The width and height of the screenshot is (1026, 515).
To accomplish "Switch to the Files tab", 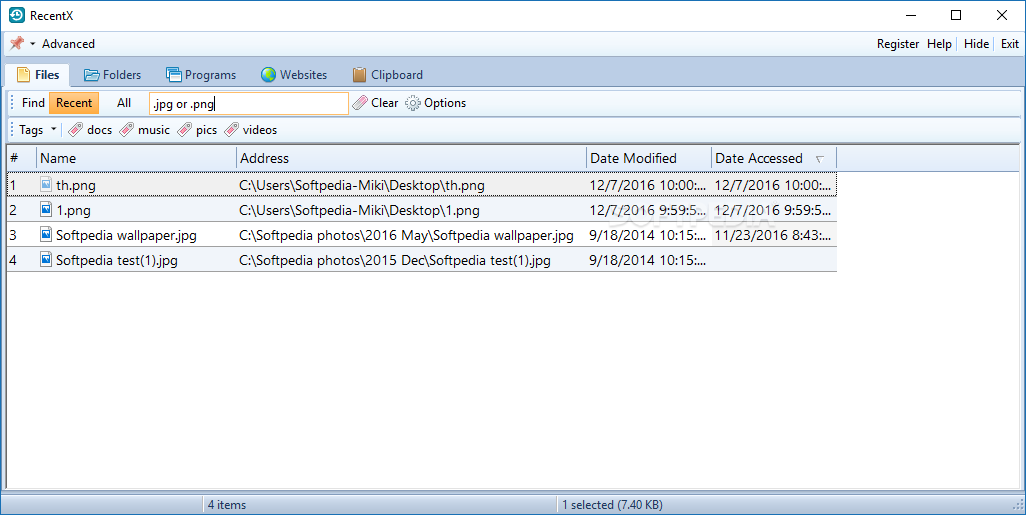I will [38, 75].
